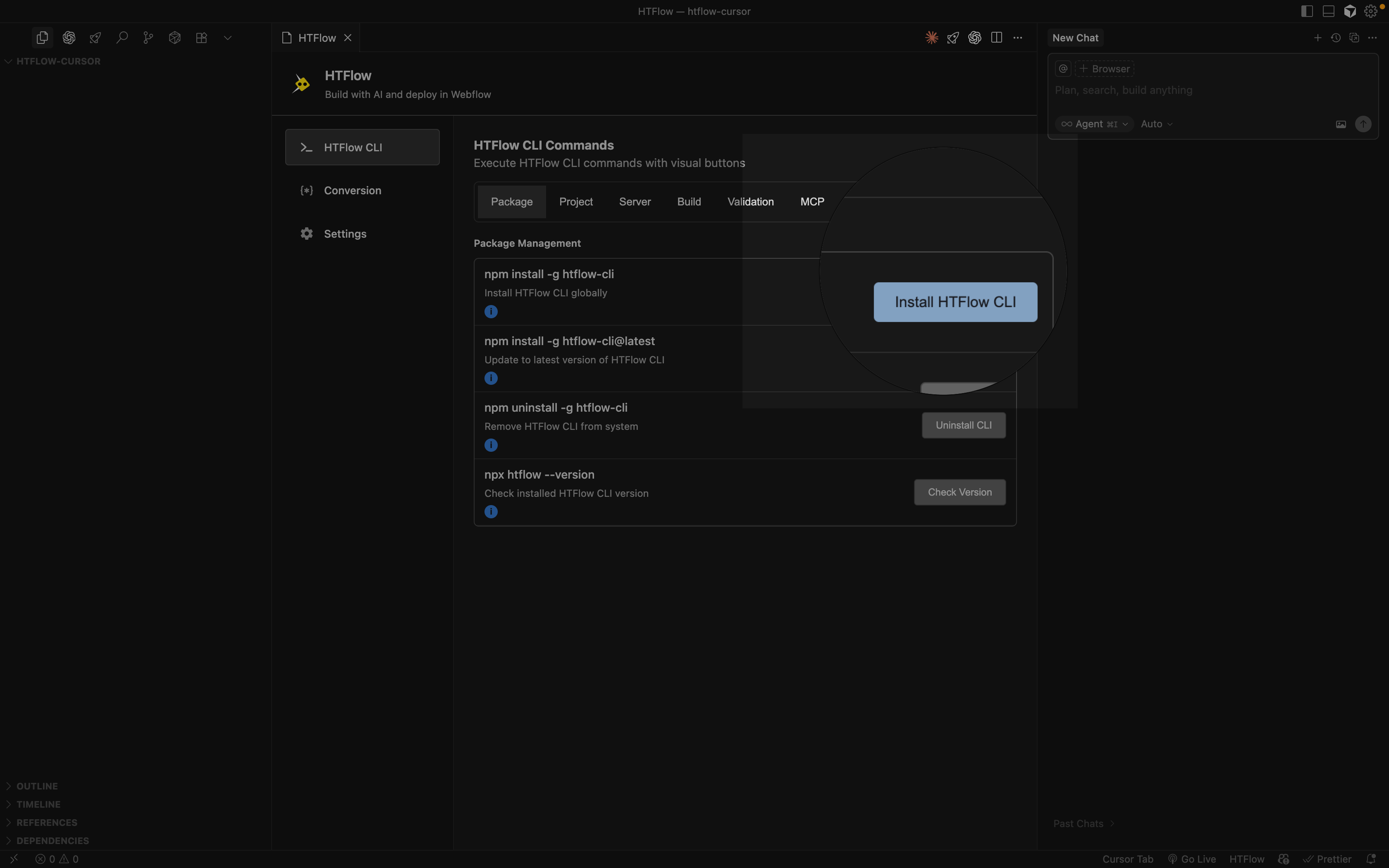Open the chat history clock icon
Screen dimensions: 1389x868
click(1336, 37)
